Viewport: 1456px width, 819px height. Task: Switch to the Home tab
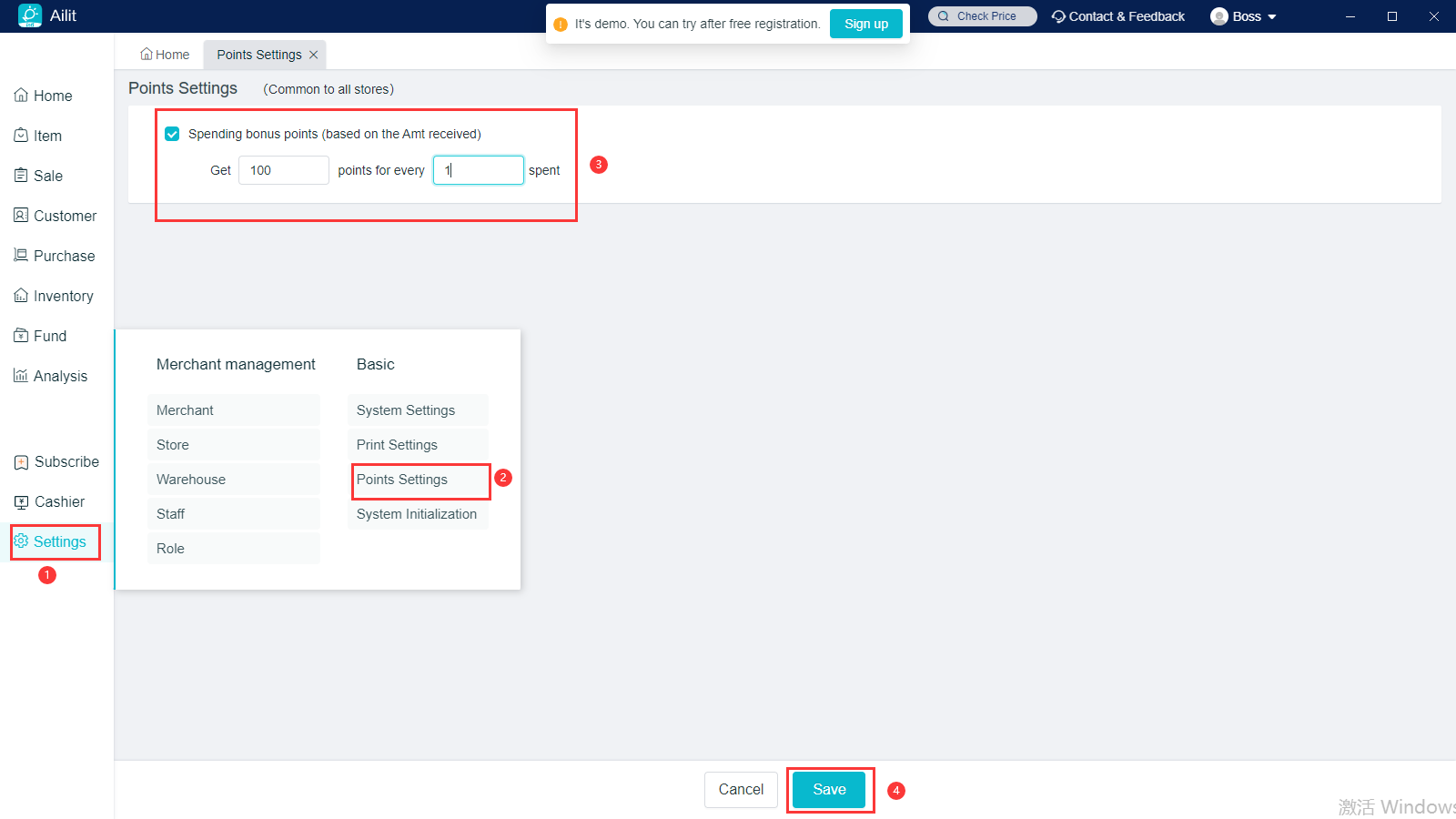click(x=165, y=55)
